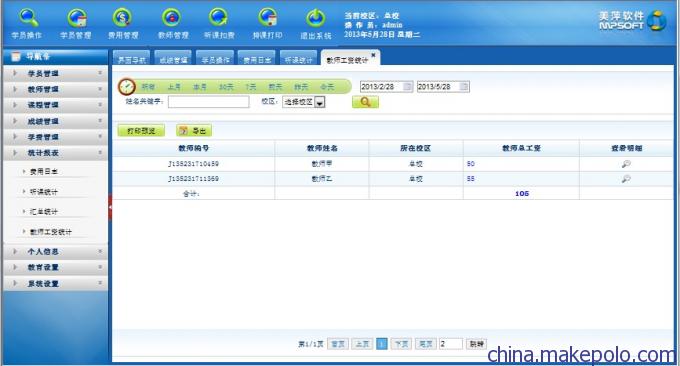Filter by 30天 time range
Viewport: 680px width, 366px height.
point(226,87)
